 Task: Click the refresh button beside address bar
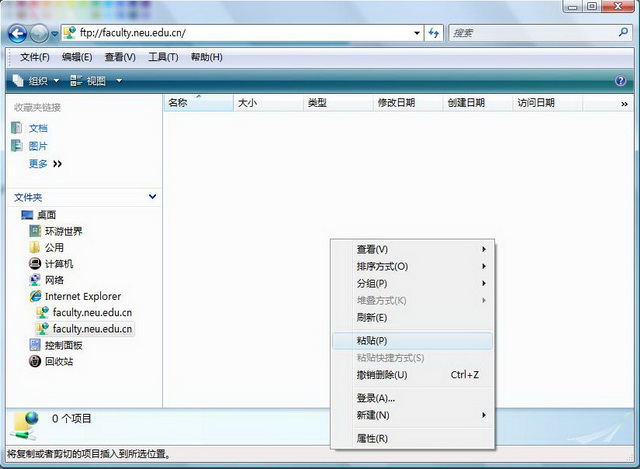coord(433,33)
